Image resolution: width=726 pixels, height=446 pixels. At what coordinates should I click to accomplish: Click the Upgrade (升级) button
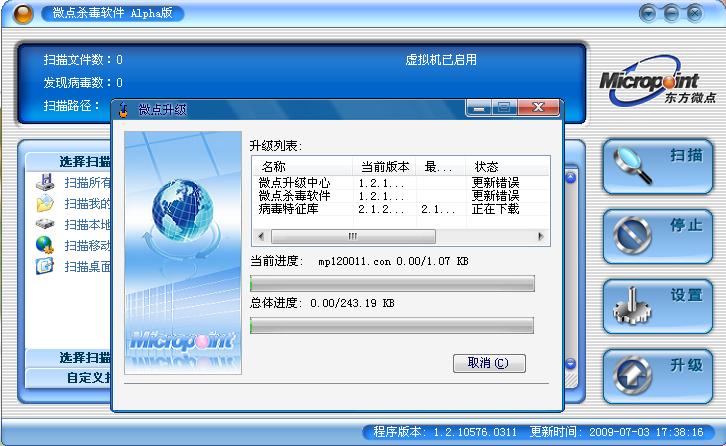click(657, 377)
